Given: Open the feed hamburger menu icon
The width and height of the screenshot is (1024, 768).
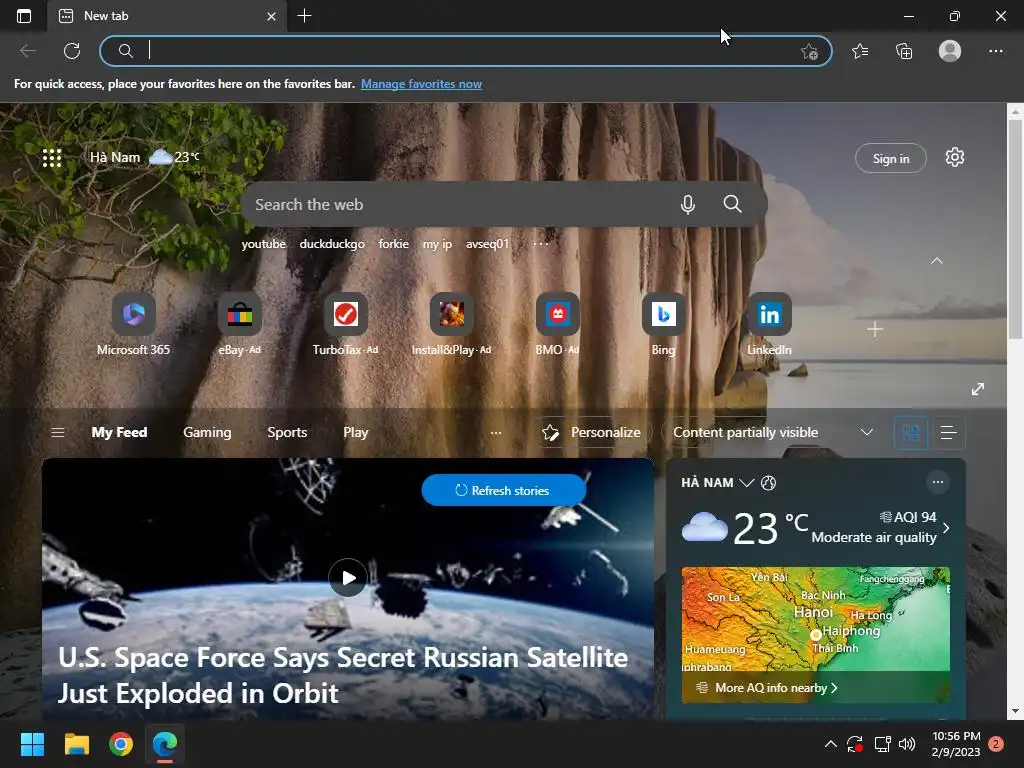Looking at the screenshot, I should 57,432.
